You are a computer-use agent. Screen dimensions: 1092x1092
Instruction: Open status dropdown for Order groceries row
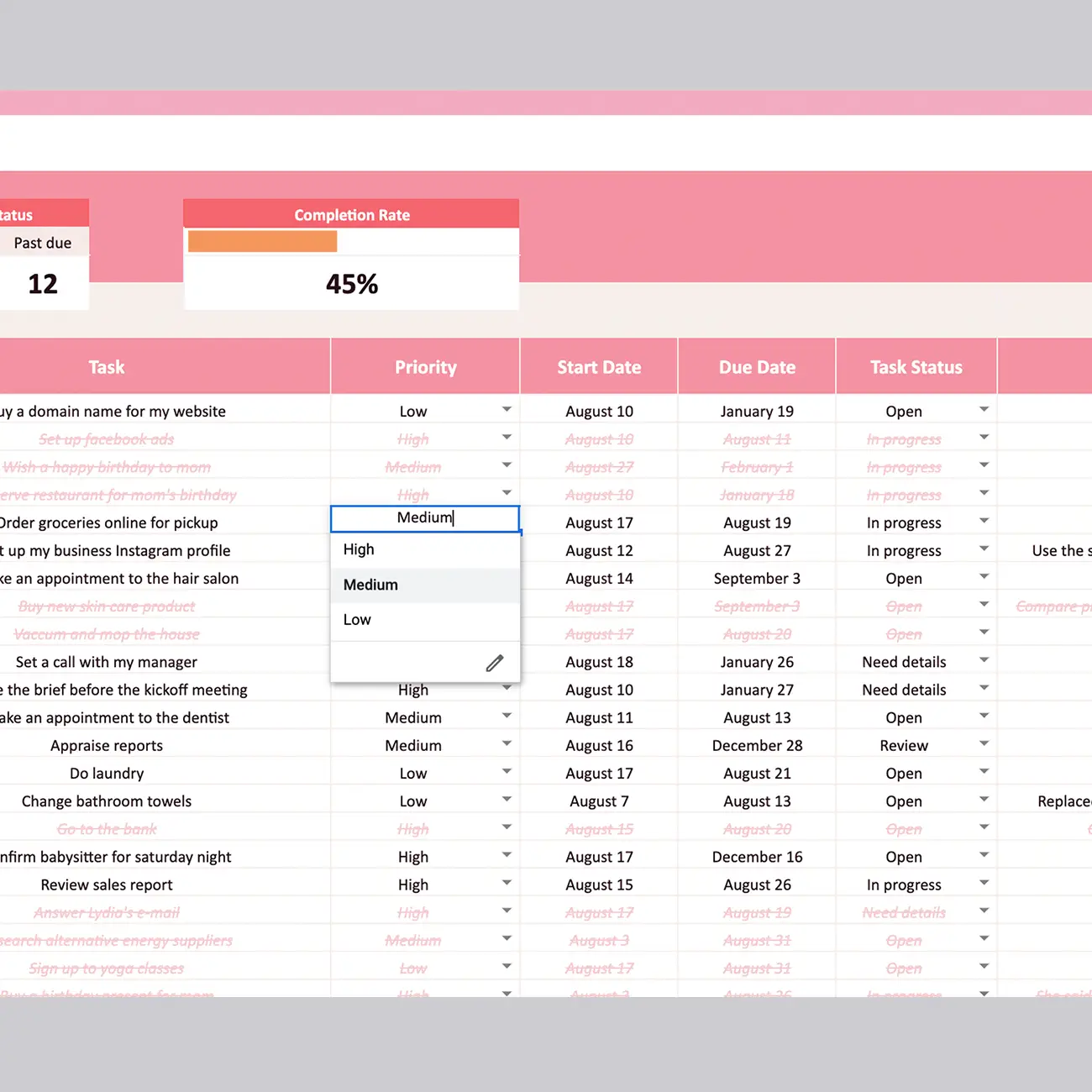[984, 521]
